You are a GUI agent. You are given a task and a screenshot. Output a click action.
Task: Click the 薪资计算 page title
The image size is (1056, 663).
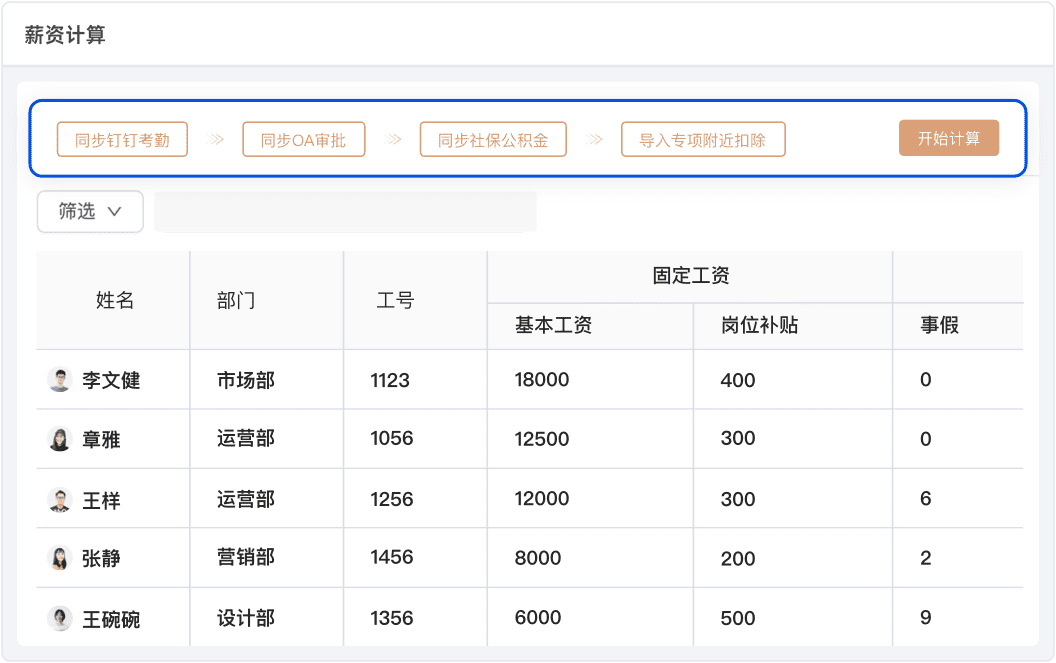[x=65, y=36]
